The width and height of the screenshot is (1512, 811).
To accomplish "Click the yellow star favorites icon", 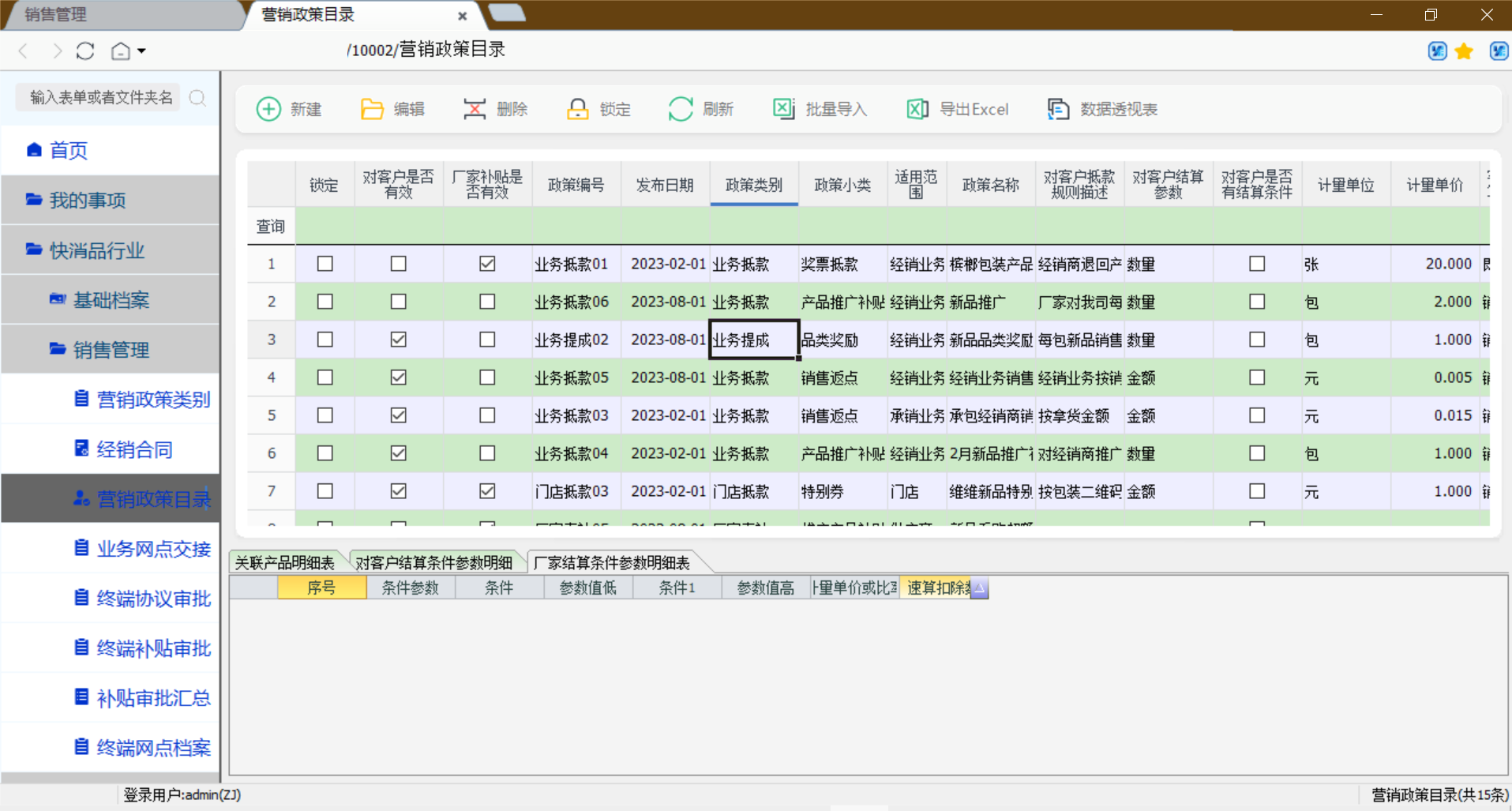I will 1464,51.
